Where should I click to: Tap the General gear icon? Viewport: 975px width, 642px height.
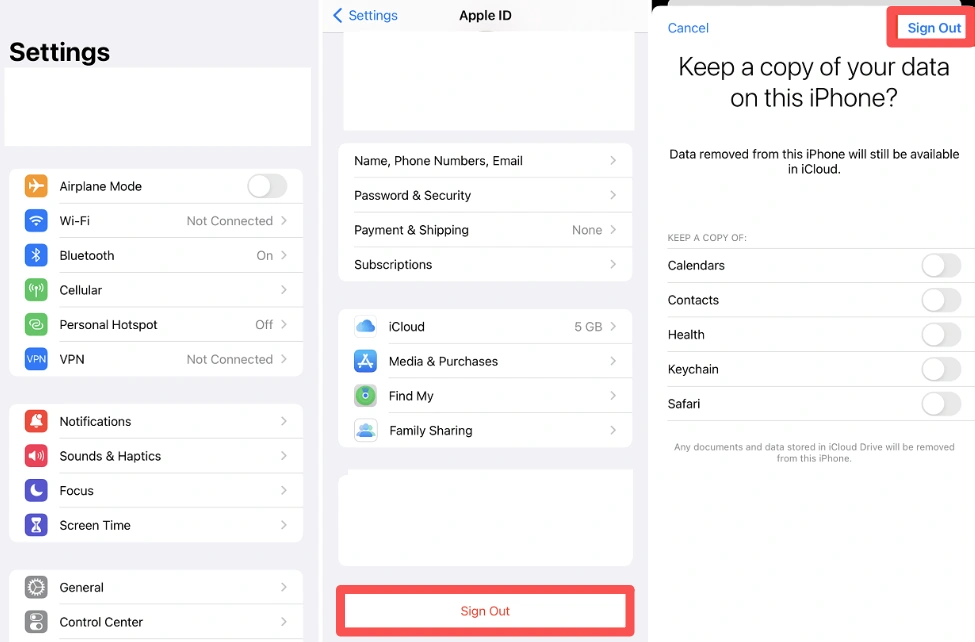(36, 587)
